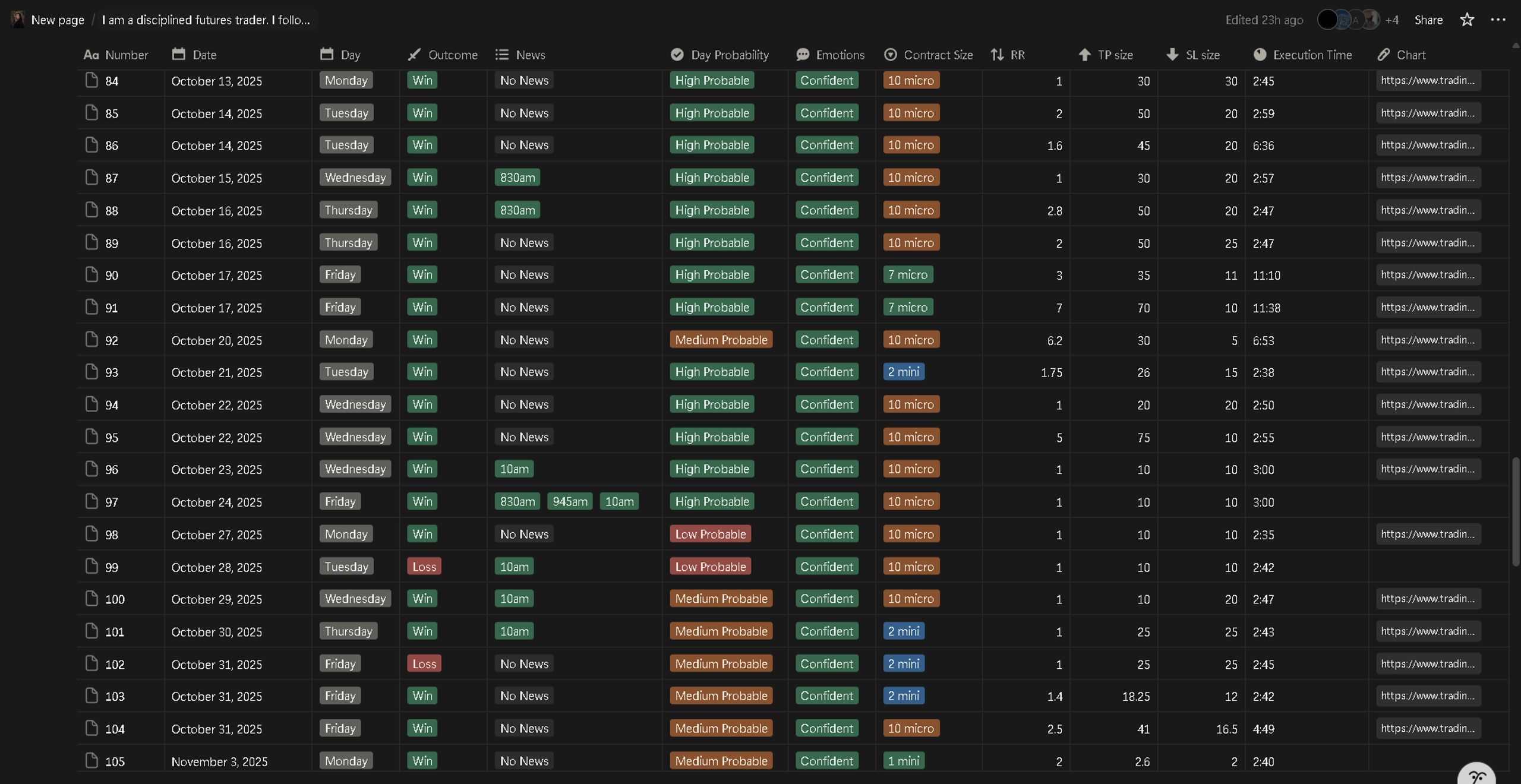Open the tradingview chart link in row 84
1521x784 pixels.
pyautogui.click(x=1428, y=80)
